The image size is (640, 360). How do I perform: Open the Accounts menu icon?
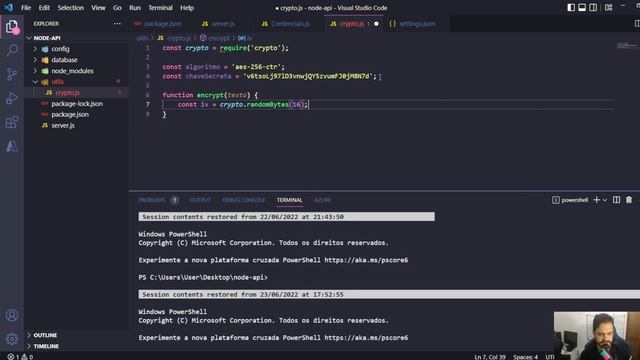tap(12, 315)
